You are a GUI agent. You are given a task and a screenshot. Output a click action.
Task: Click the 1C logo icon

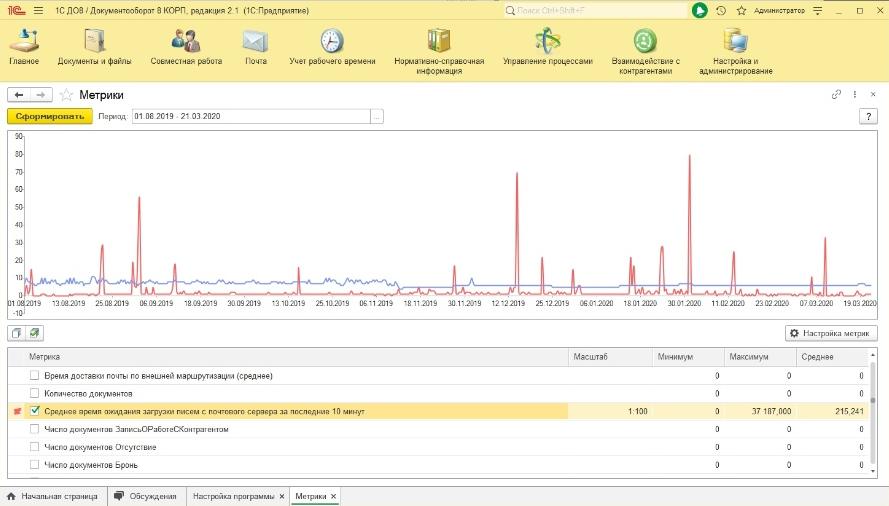16,10
